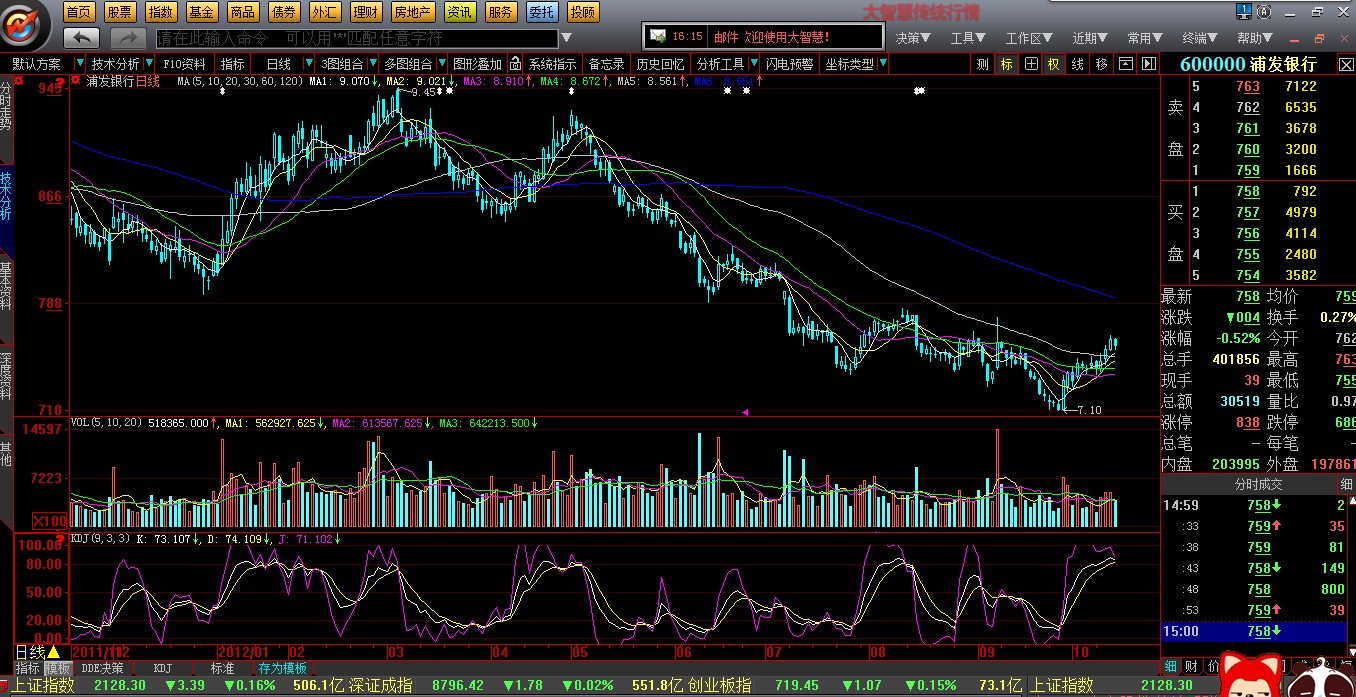
Task: Expand the 坐标类型 dropdown
Action: (x=882, y=64)
